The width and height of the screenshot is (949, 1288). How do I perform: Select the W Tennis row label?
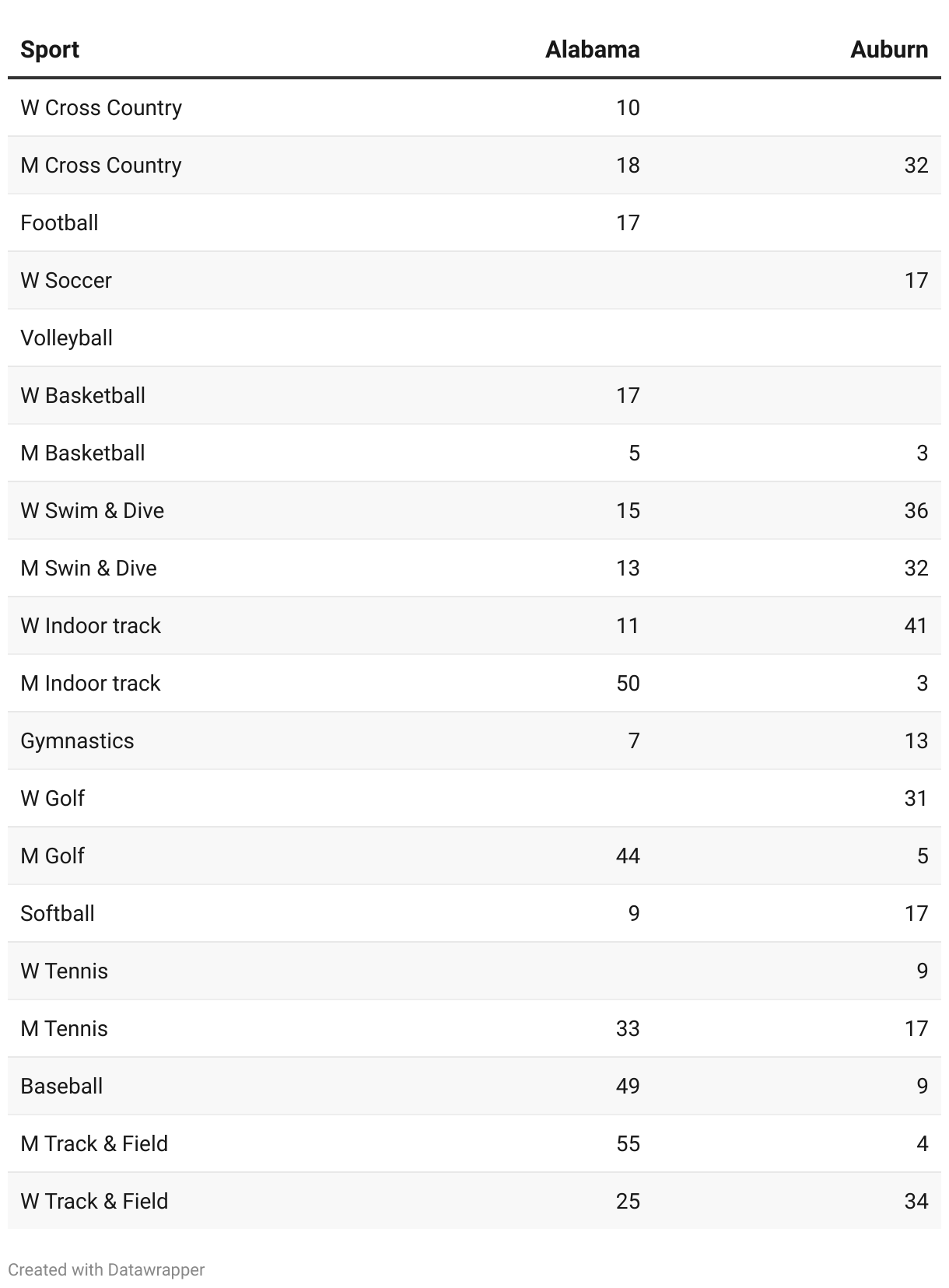(x=64, y=971)
